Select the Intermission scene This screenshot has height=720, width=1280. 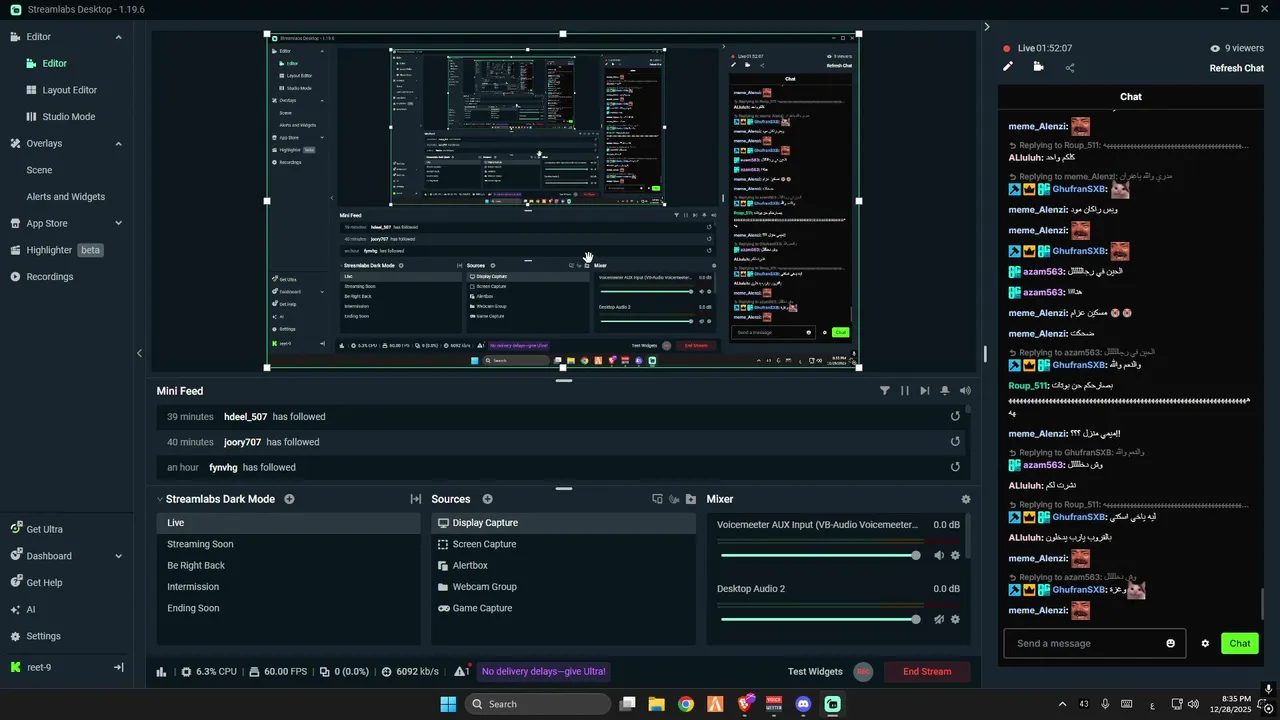[288, 587]
